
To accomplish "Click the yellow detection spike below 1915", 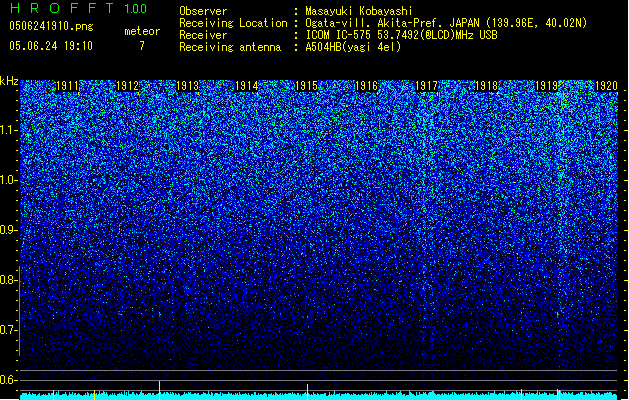I will click(307, 392).
